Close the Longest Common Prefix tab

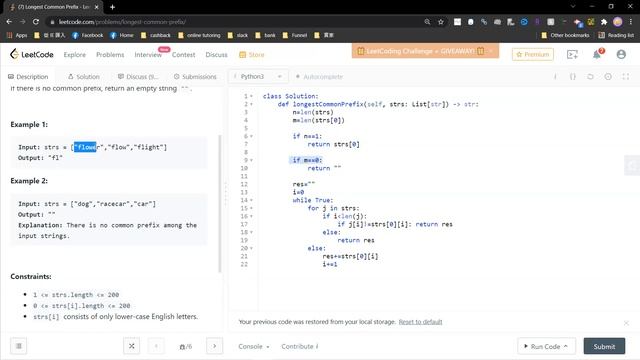click(96, 7)
